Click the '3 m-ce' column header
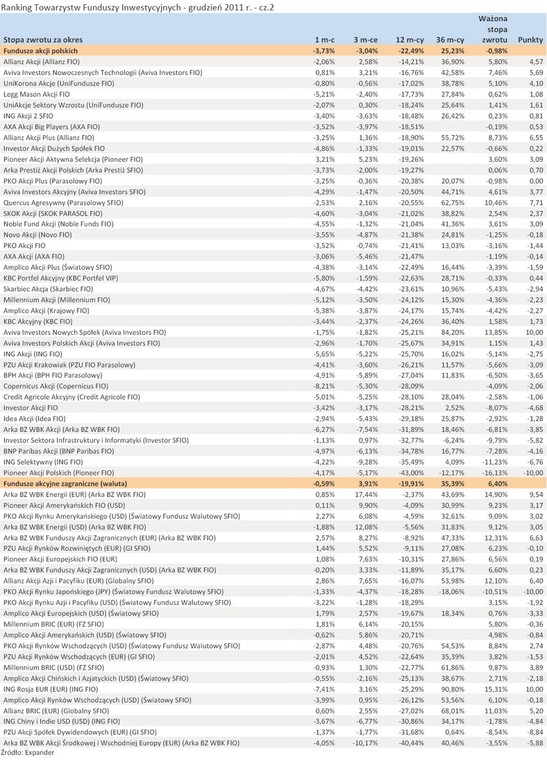The height and width of the screenshot is (760, 547). tap(365, 40)
